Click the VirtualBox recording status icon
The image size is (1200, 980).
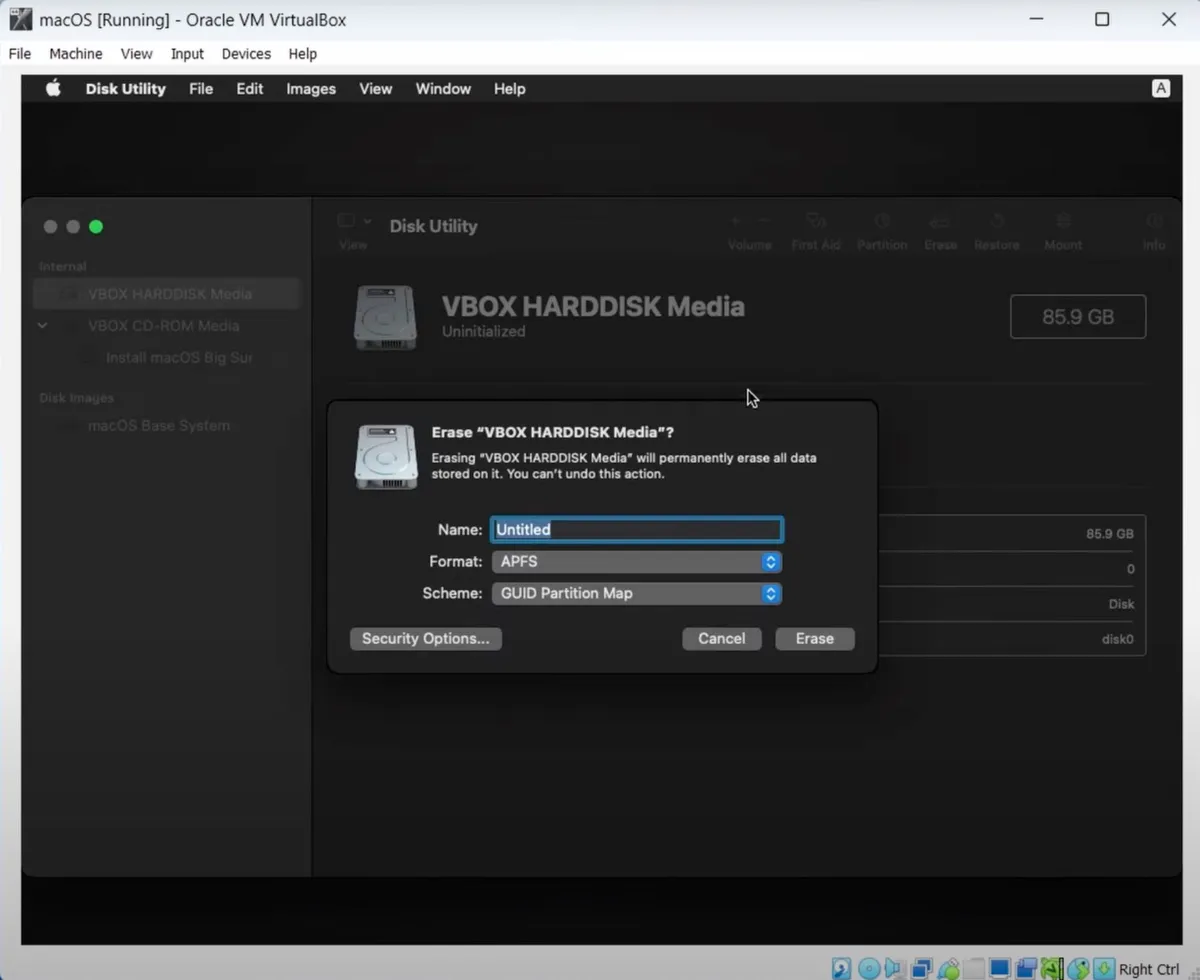(x=1026, y=968)
